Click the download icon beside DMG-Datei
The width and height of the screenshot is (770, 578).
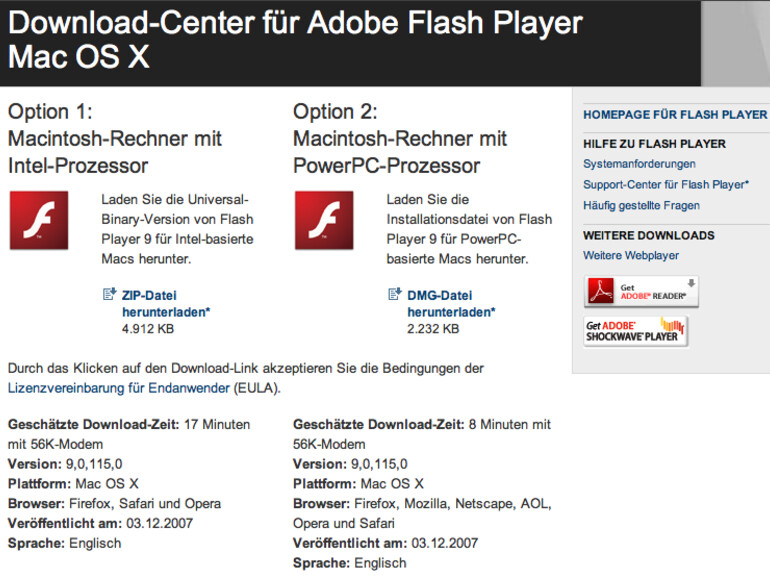tap(394, 295)
